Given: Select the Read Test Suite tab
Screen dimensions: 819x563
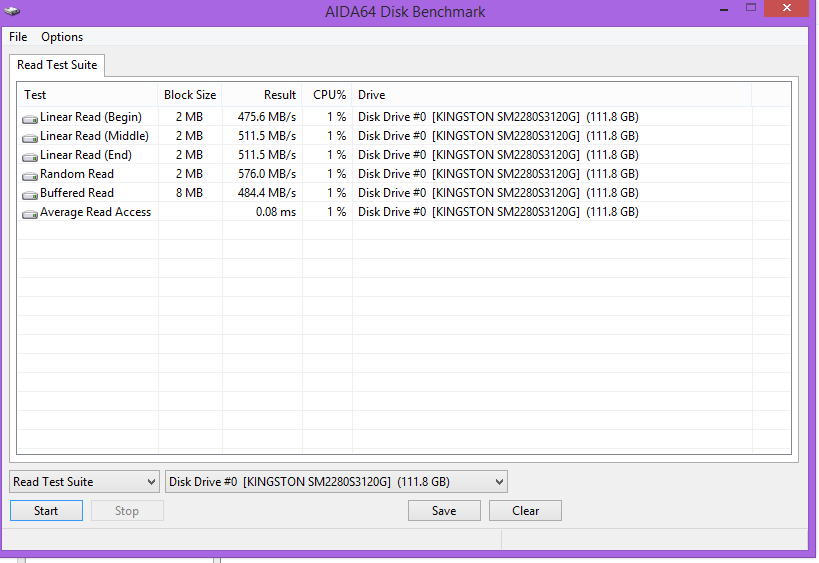Looking at the screenshot, I should pos(57,65).
